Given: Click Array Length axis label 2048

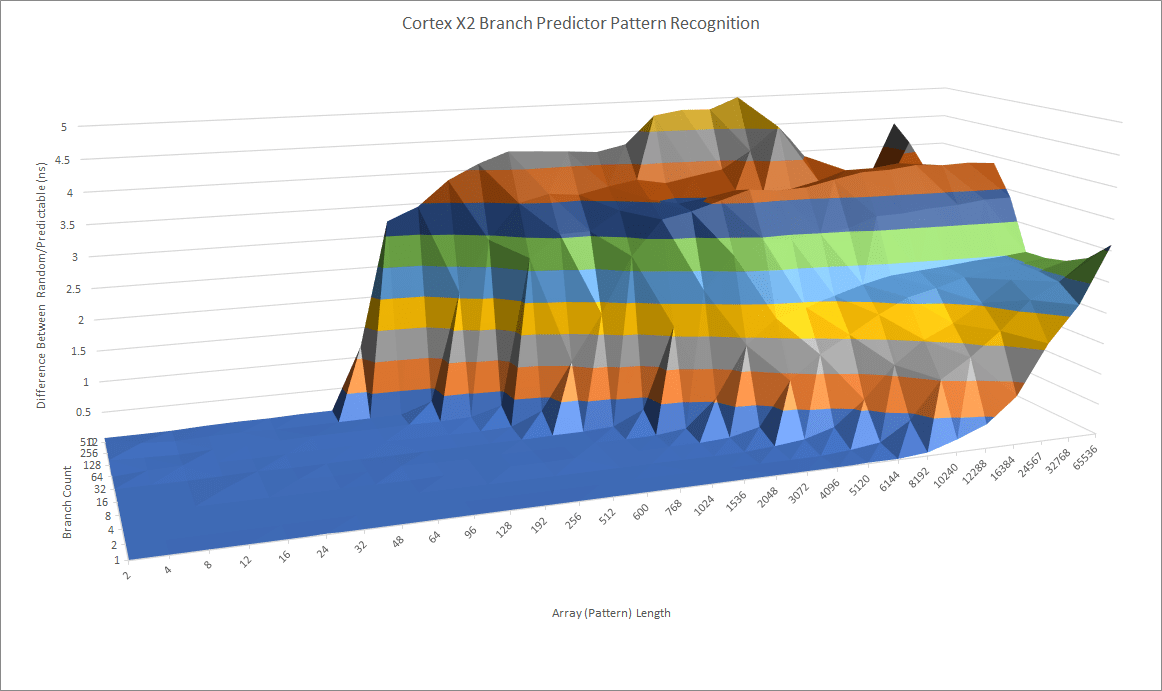Looking at the screenshot, I should pyautogui.click(x=767, y=496).
